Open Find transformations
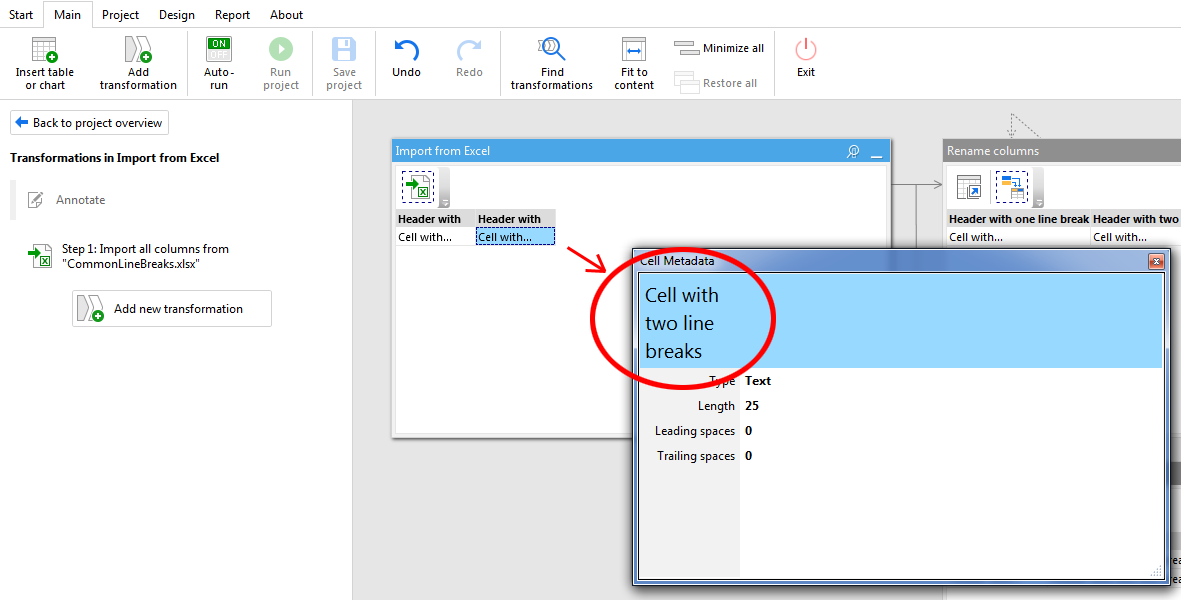Screen dimensions: 1181x600 [x=551, y=64]
